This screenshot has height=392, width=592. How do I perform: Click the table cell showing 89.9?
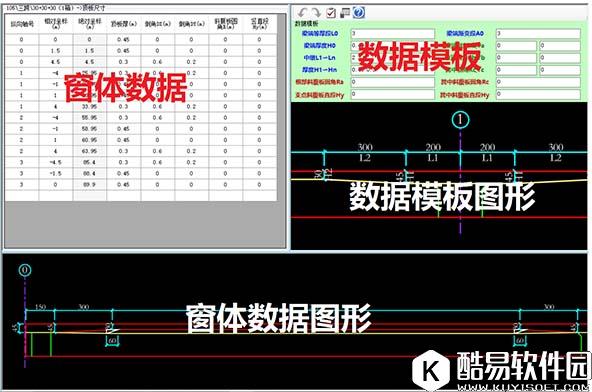click(x=89, y=185)
